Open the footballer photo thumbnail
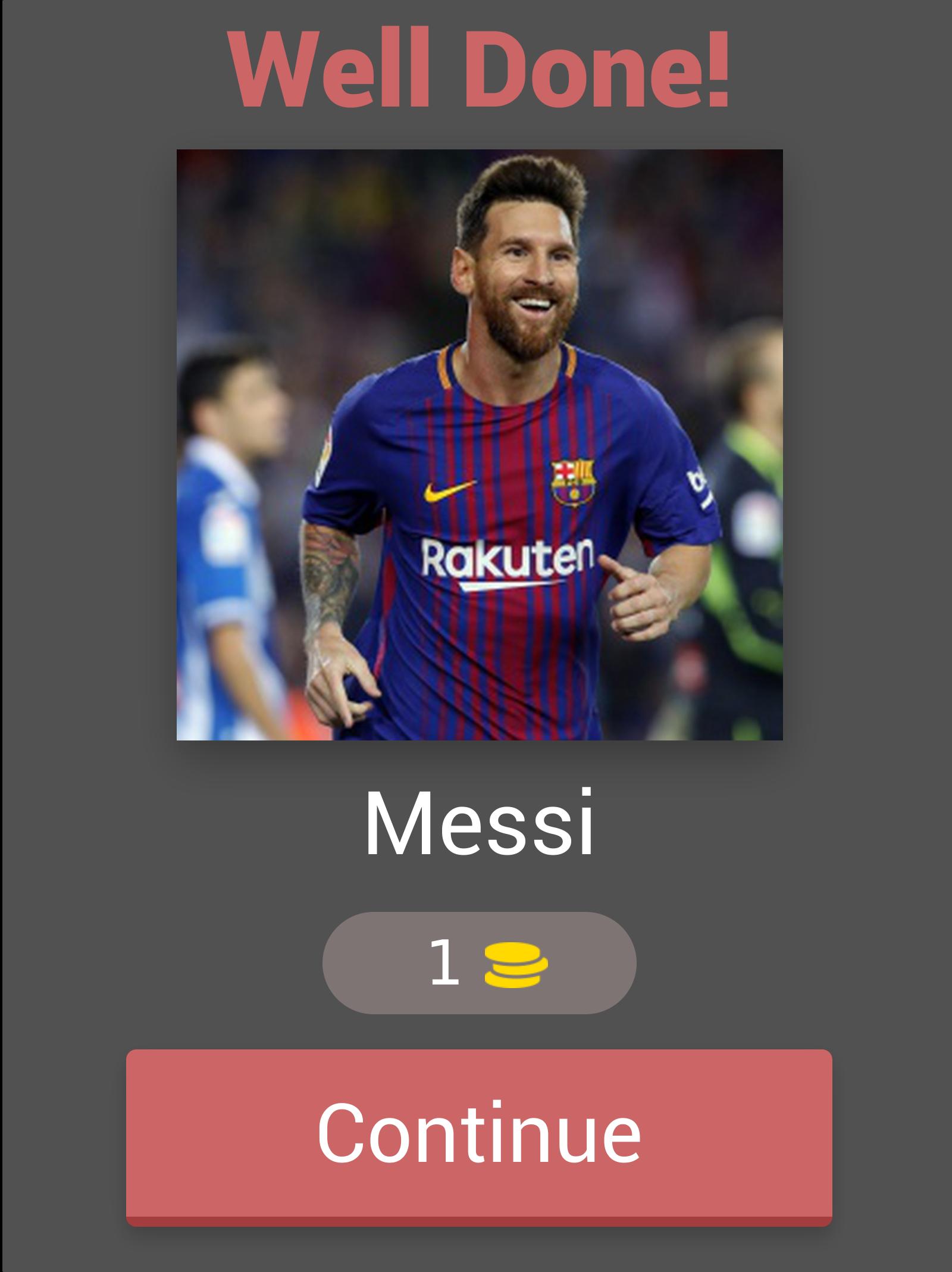 click(480, 445)
